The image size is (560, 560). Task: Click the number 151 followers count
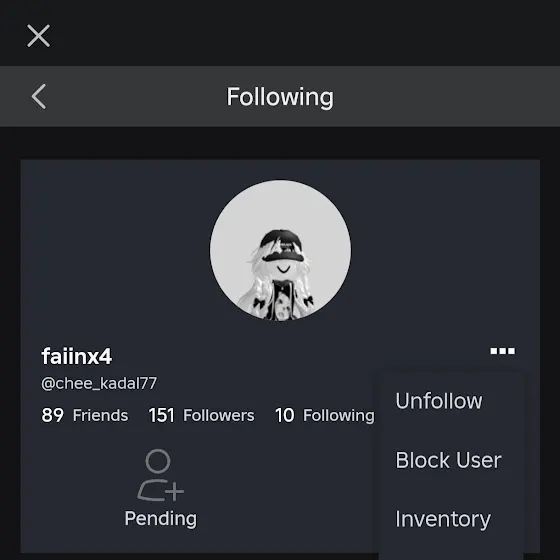(x=161, y=415)
